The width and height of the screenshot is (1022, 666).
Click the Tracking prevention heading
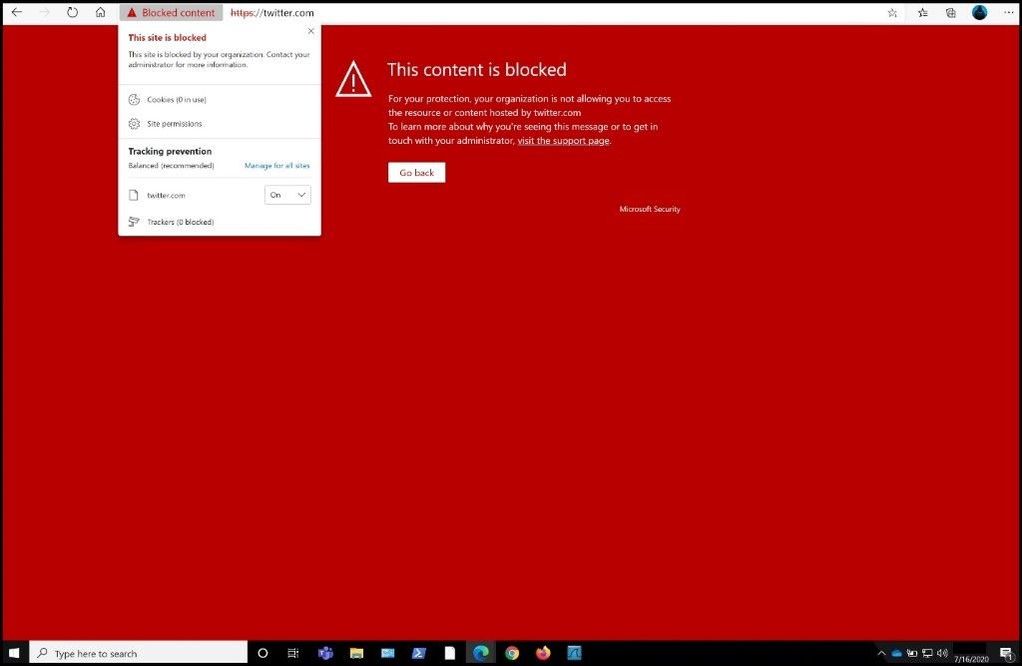169,151
